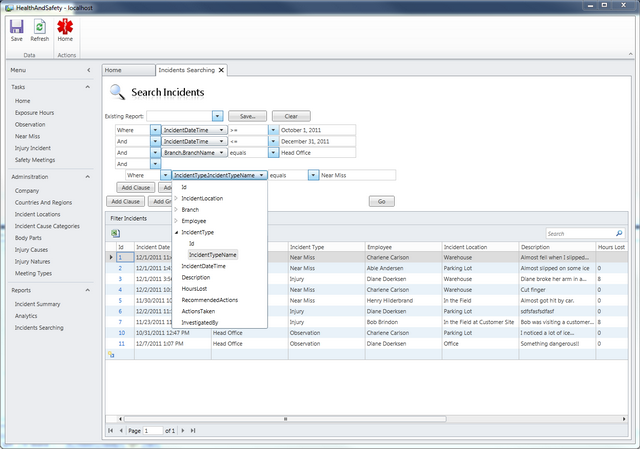The height and width of the screenshot is (449, 640).
Task: Click the Incident Type column header
Action: (x=327, y=247)
